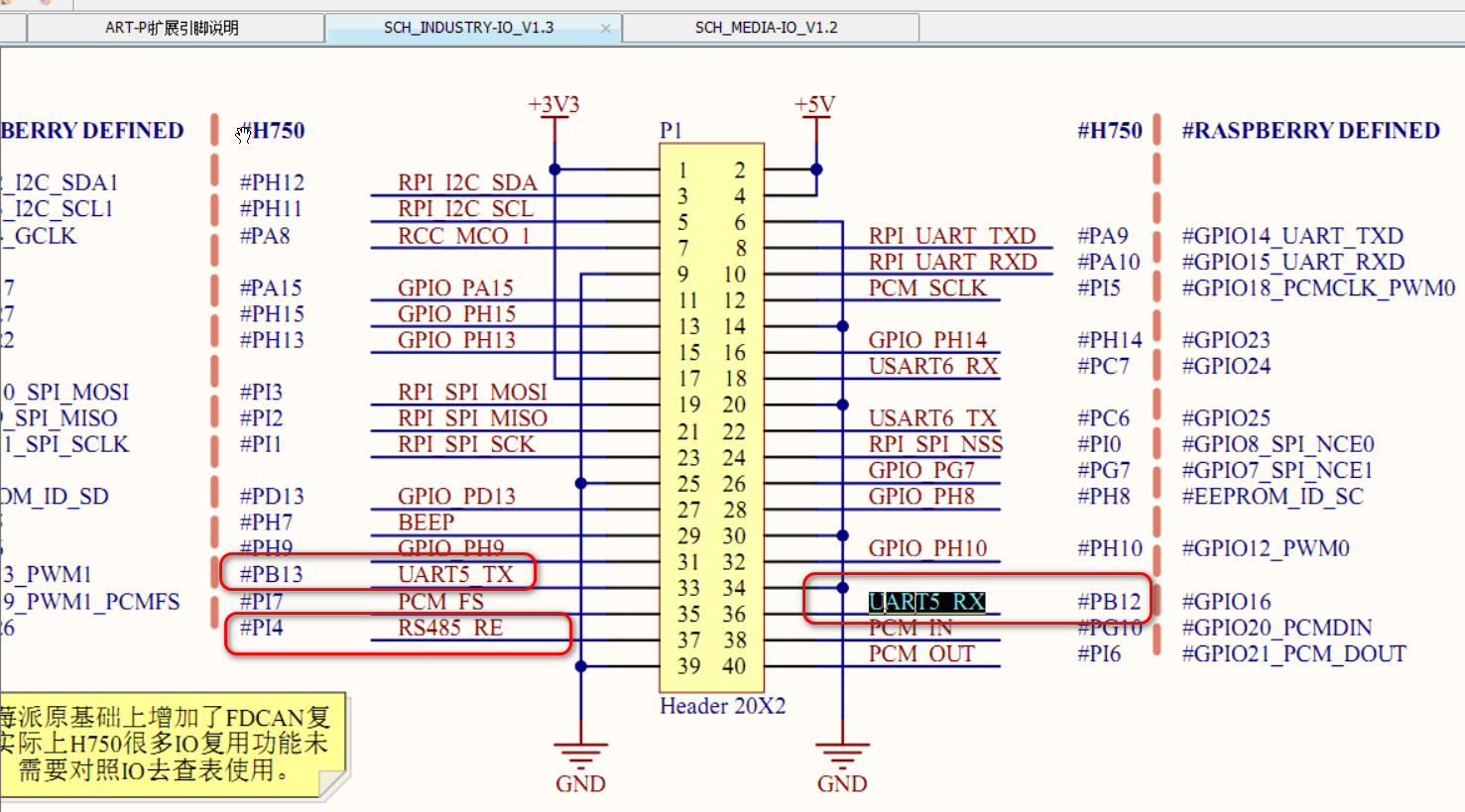Image resolution: width=1465 pixels, height=812 pixels.
Task: Select the GPIO_PA15 net label
Action: [456, 289]
